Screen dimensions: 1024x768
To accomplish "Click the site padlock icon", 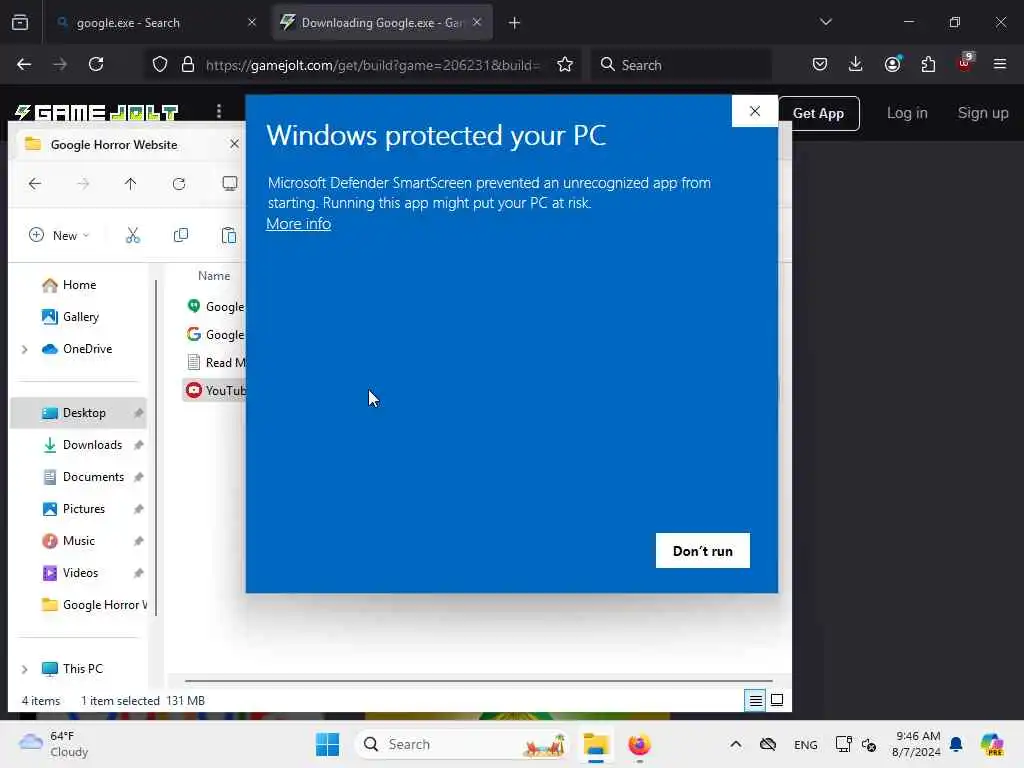I will pyautogui.click(x=188, y=64).
